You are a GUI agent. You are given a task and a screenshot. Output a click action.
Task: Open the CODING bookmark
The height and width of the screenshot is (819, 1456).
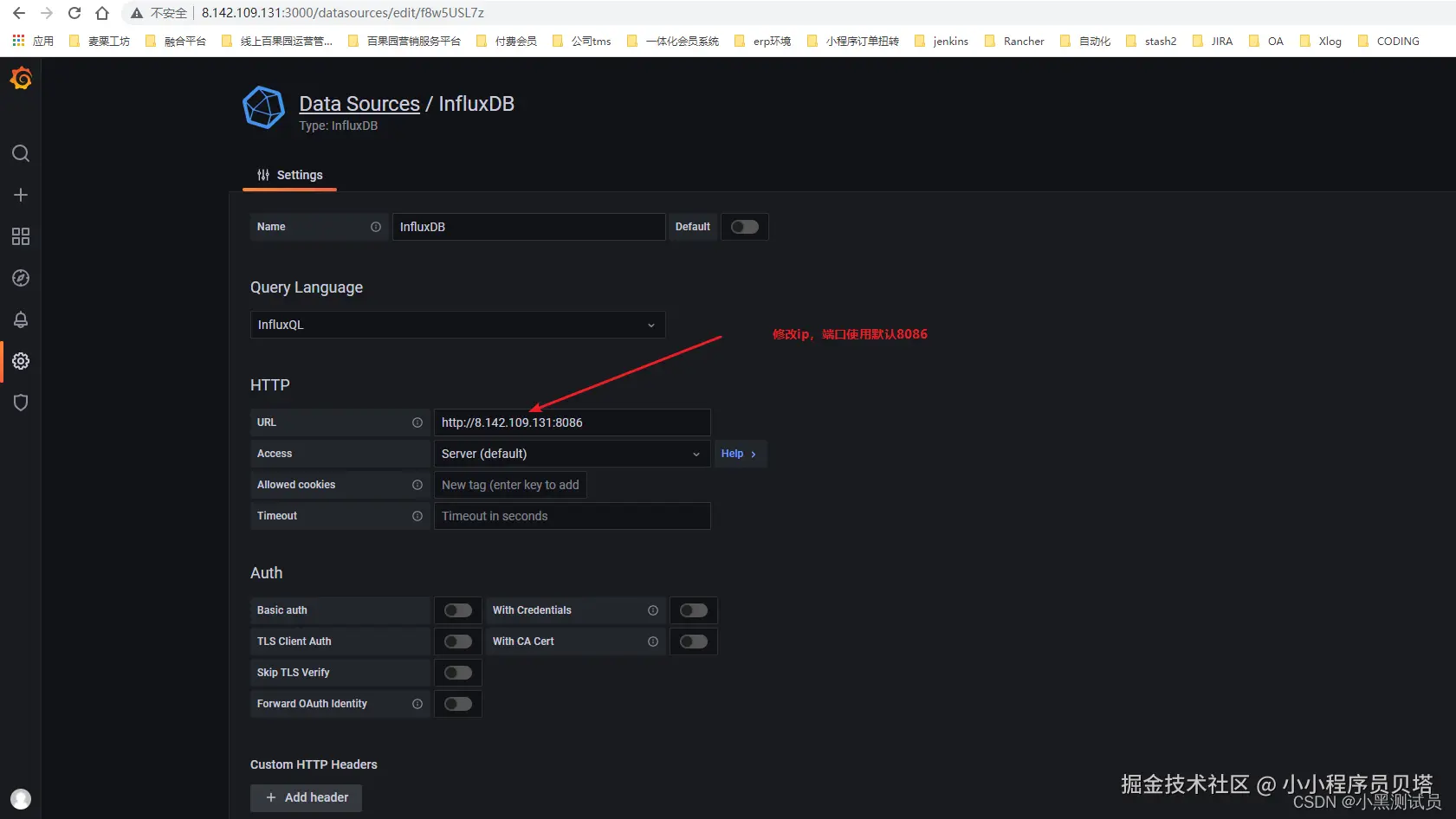(1388, 41)
